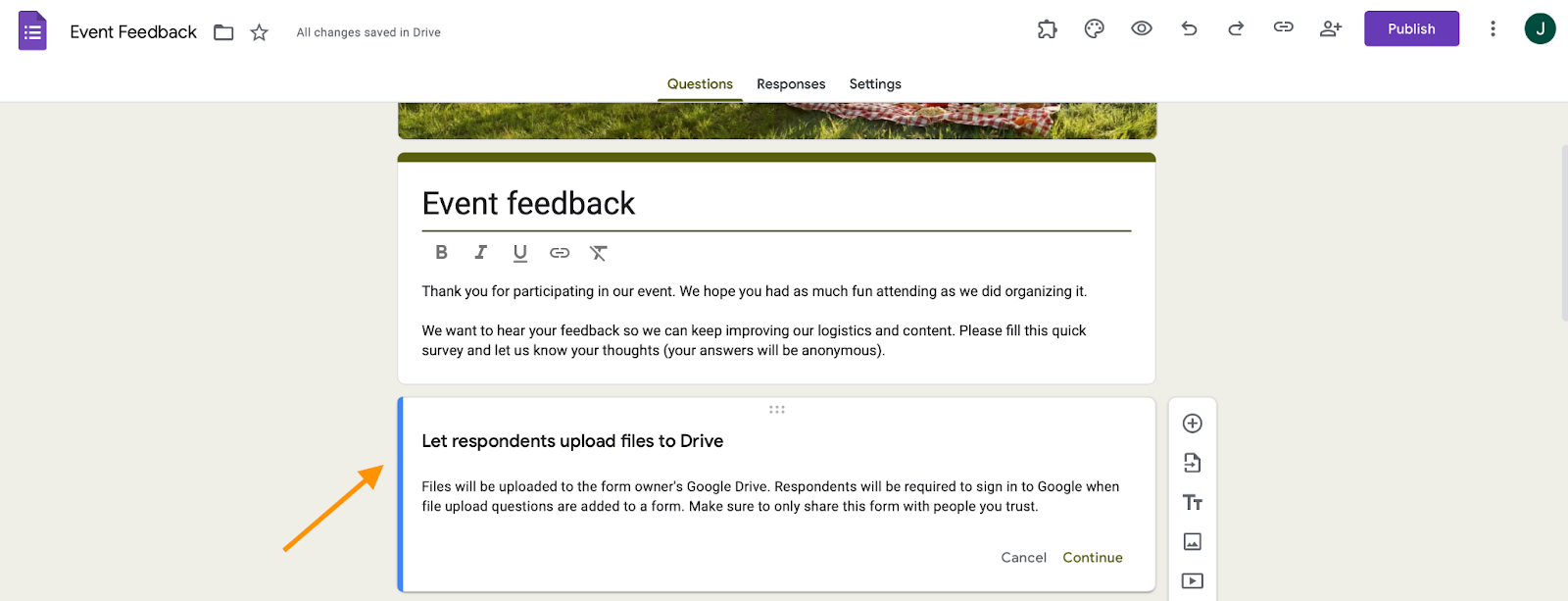Image resolution: width=1568 pixels, height=601 pixels.
Task: Open the customize theme palette
Action: (x=1094, y=29)
